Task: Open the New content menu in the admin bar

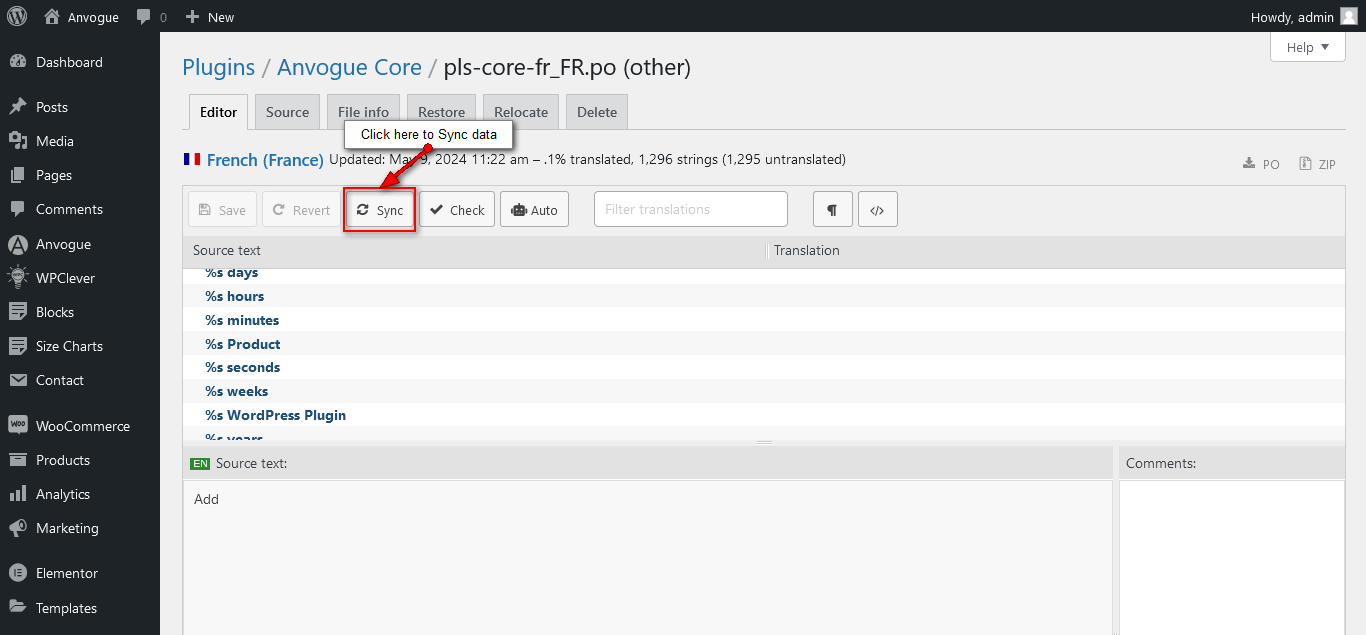Action: pos(210,17)
